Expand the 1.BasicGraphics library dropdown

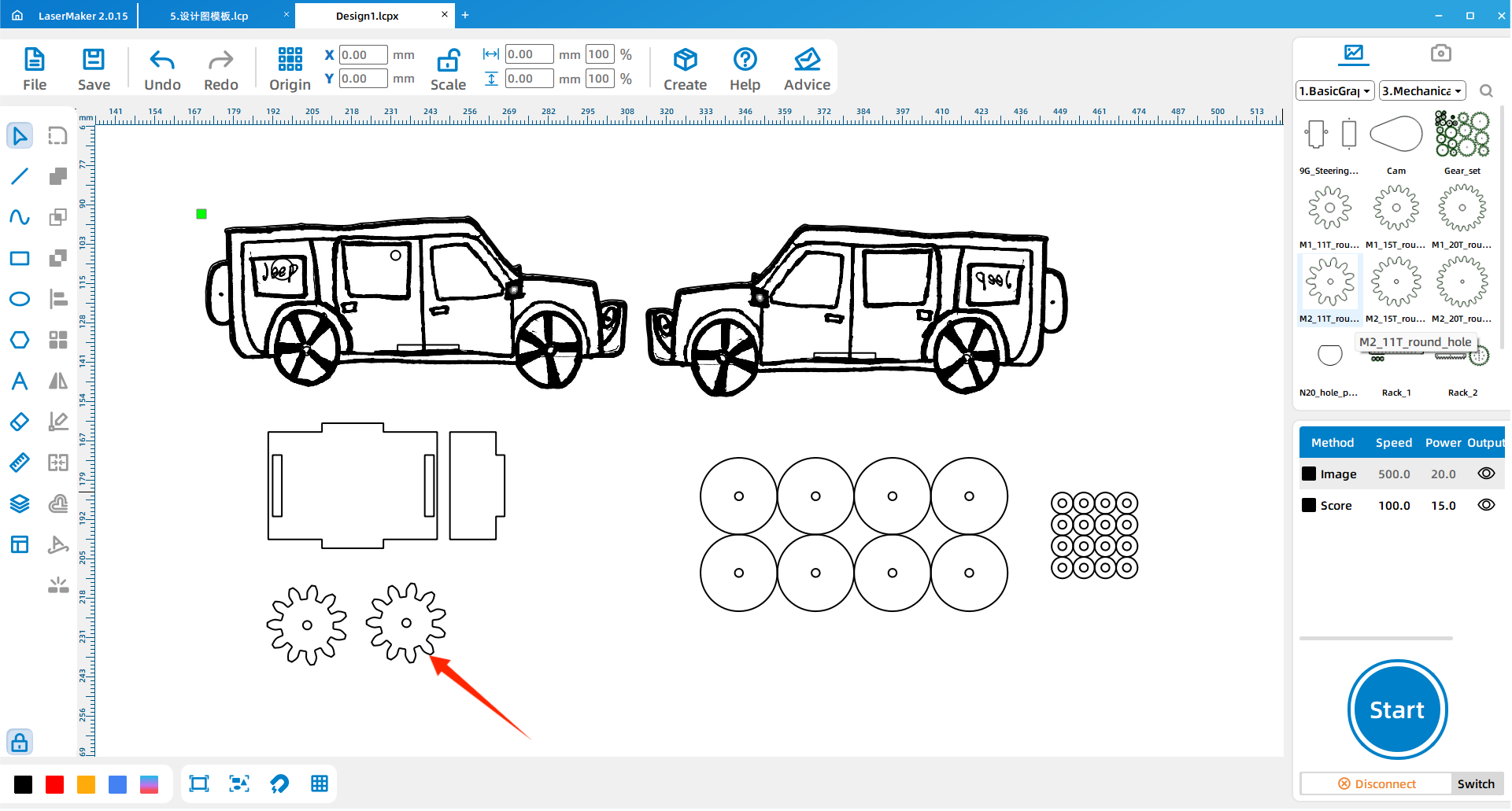[1335, 91]
